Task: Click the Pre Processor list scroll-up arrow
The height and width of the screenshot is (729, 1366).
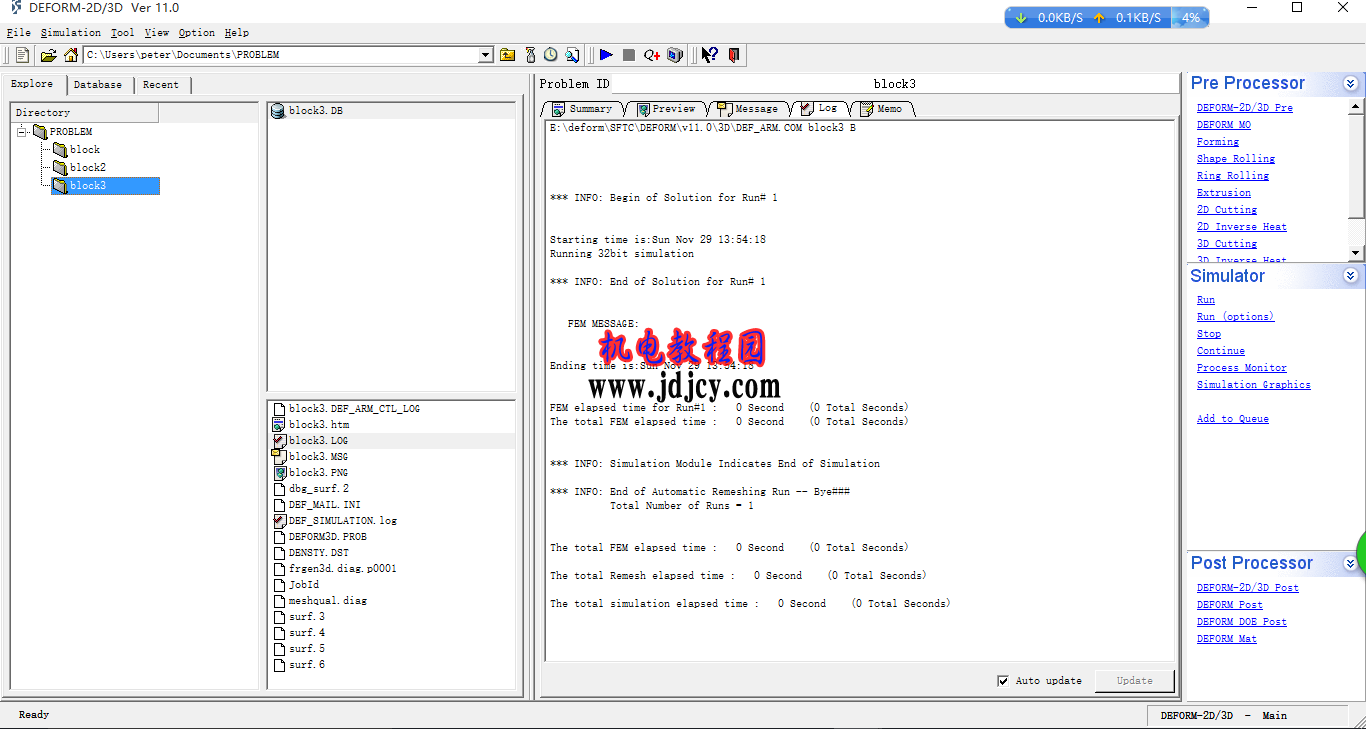Action: (x=1356, y=106)
